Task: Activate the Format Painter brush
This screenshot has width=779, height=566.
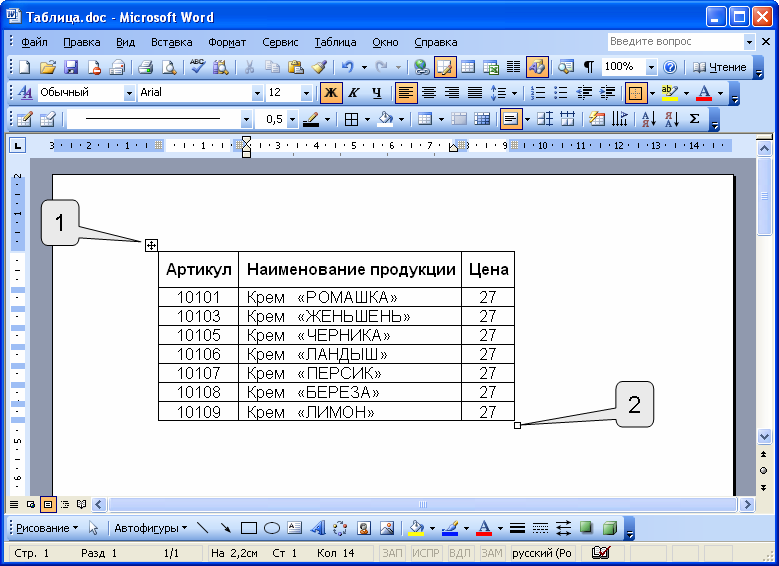Action: (x=319, y=67)
